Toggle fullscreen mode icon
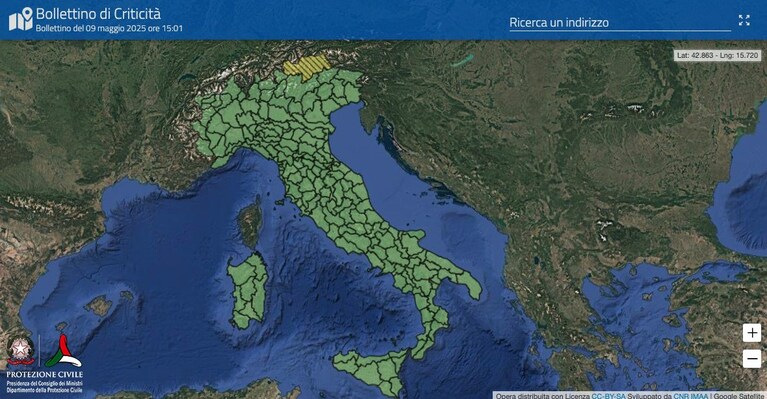The height and width of the screenshot is (399, 767). [x=744, y=20]
